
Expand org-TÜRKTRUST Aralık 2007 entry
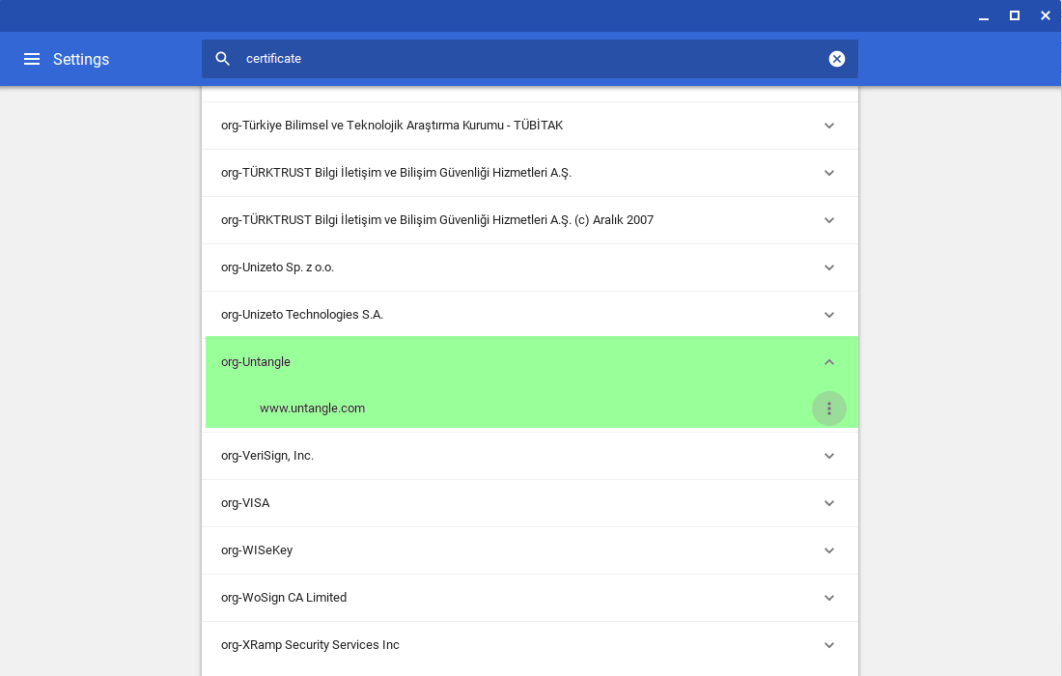tap(828, 220)
